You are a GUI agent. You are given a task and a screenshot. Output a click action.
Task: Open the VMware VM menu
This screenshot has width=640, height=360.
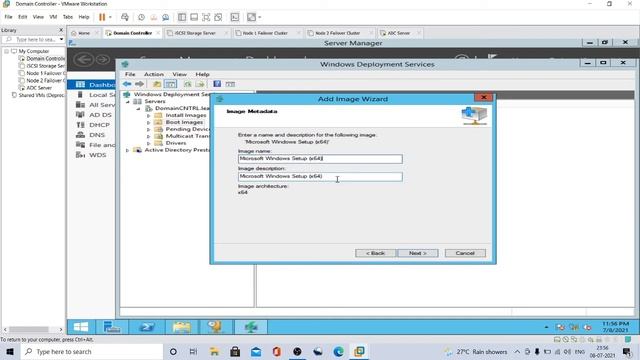tap(53, 17)
